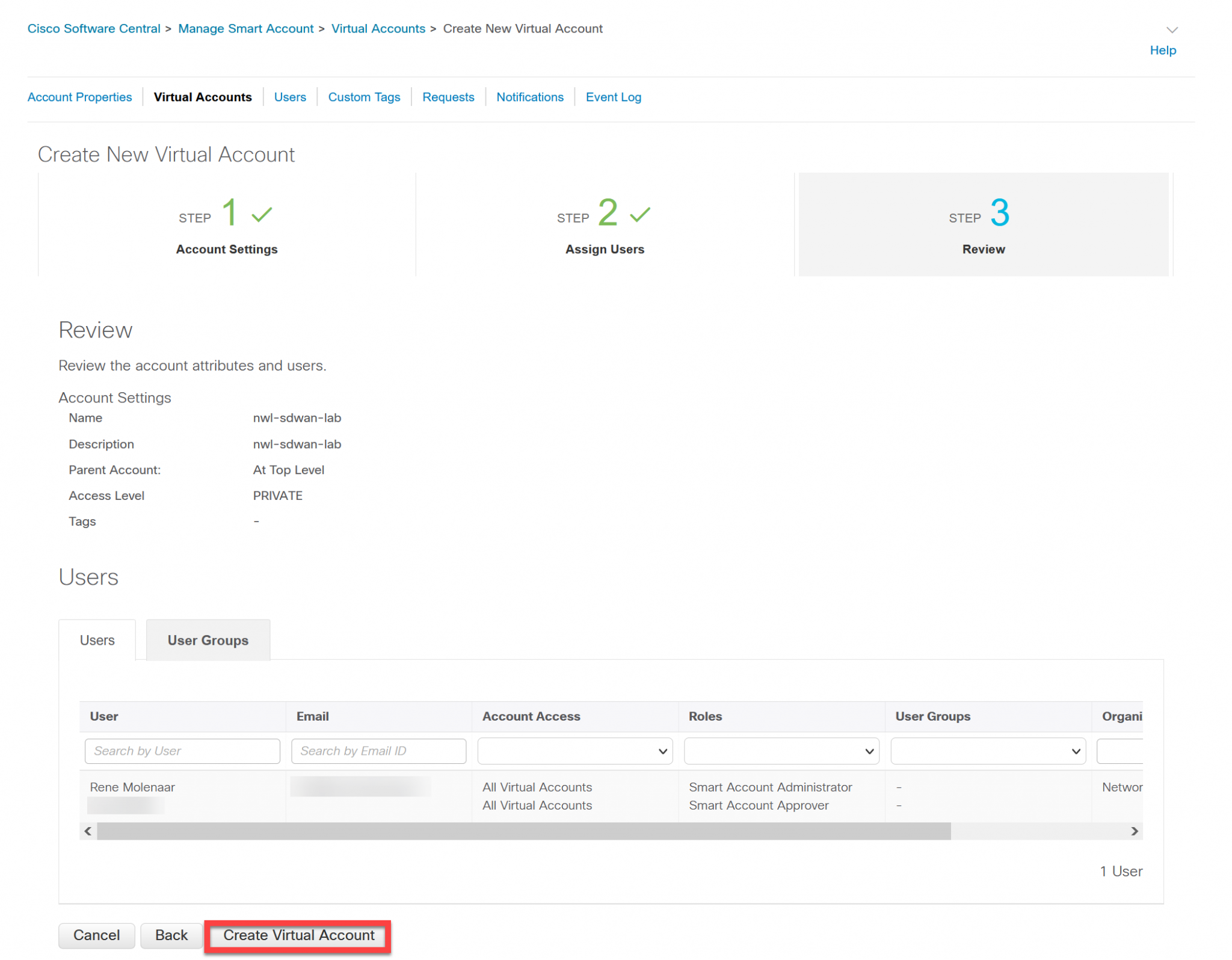Open the Custom Tags navigation tab
This screenshot has height=960, width=1232.
[x=364, y=97]
